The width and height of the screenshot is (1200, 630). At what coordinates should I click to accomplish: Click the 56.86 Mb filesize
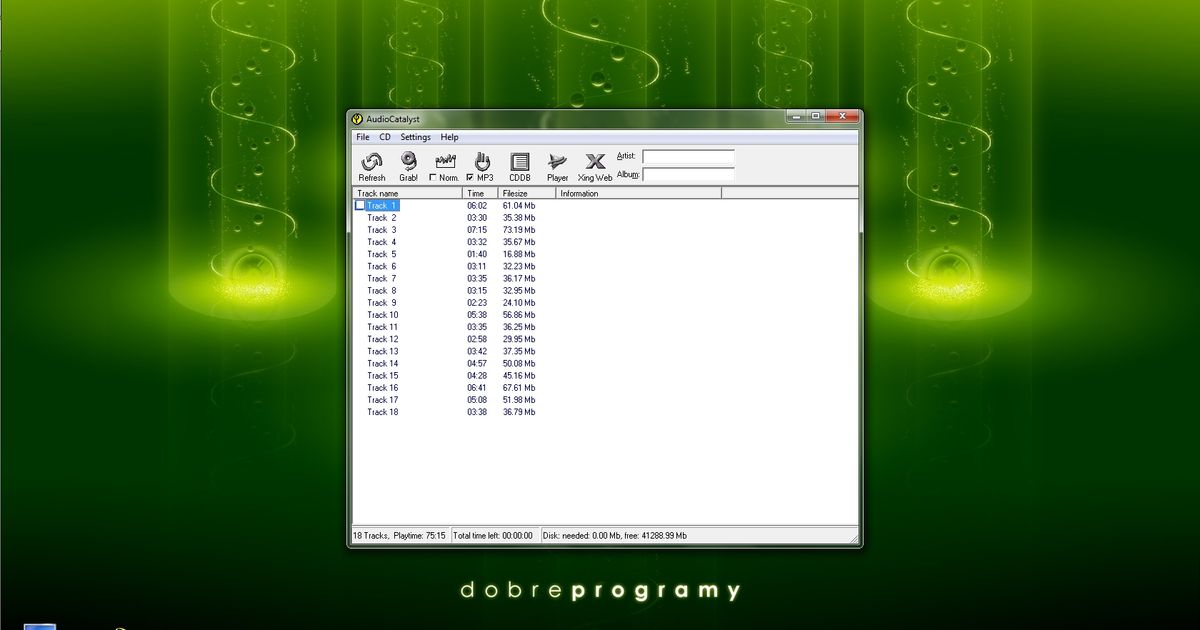tap(519, 315)
